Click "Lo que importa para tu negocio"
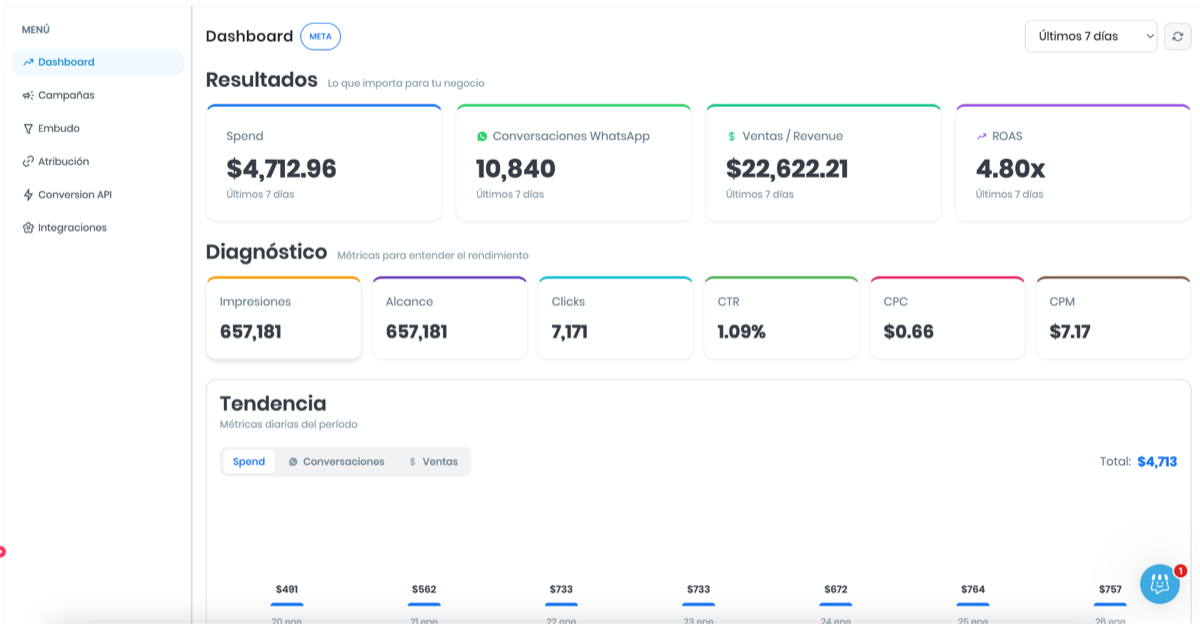Viewport: 1200px width, 624px height. click(406, 83)
